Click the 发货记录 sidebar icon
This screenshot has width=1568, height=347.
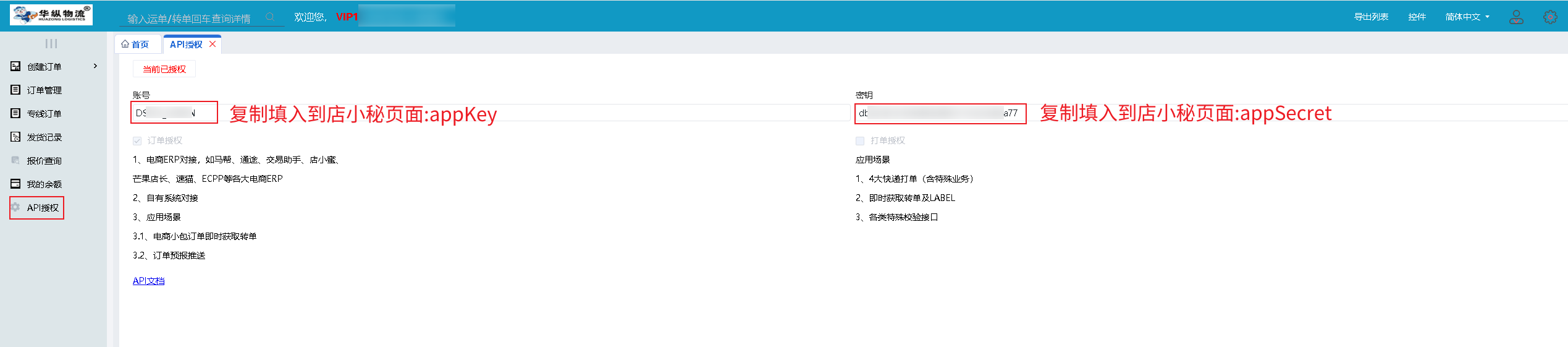coord(15,137)
